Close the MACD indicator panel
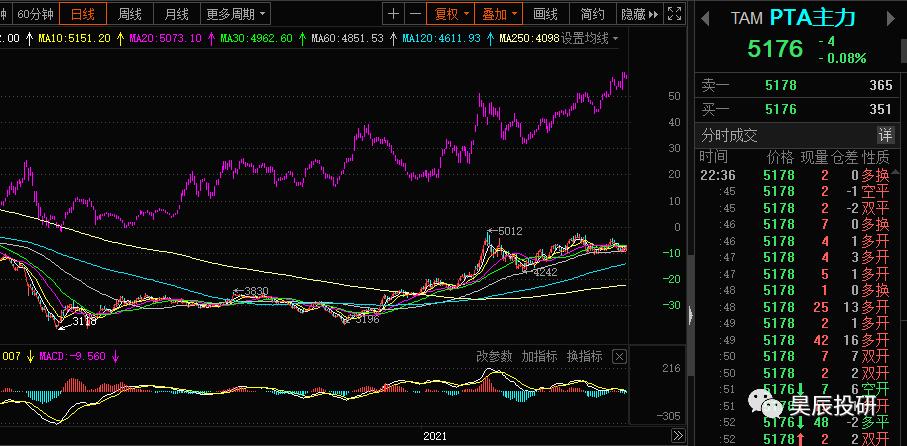The image size is (907, 446). point(617,356)
